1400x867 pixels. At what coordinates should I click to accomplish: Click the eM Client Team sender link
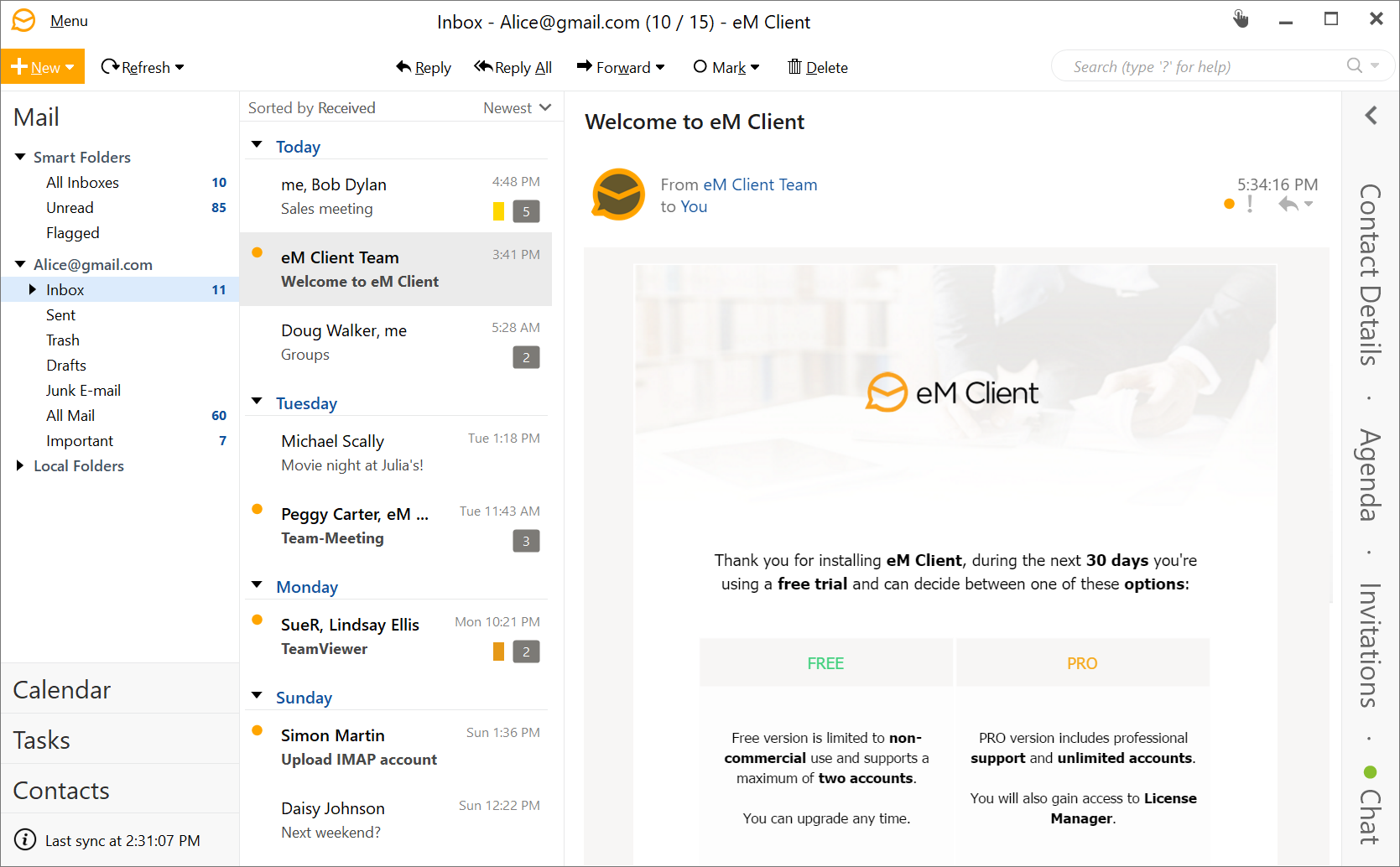point(760,184)
